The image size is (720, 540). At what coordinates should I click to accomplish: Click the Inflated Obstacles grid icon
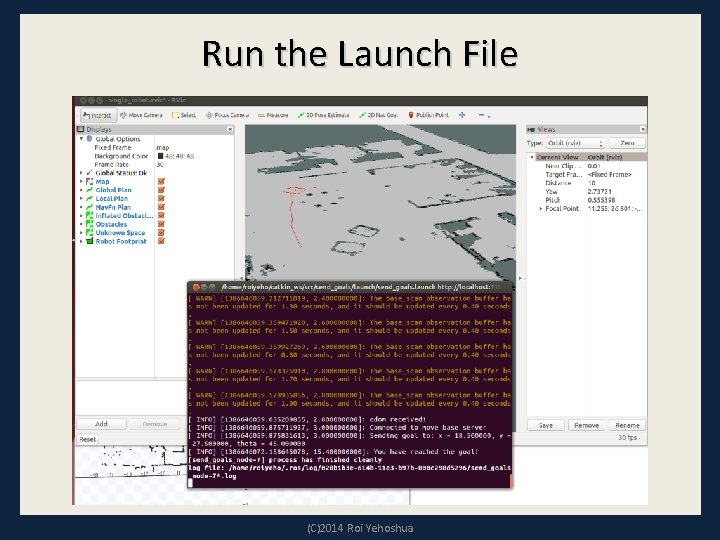[90, 215]
